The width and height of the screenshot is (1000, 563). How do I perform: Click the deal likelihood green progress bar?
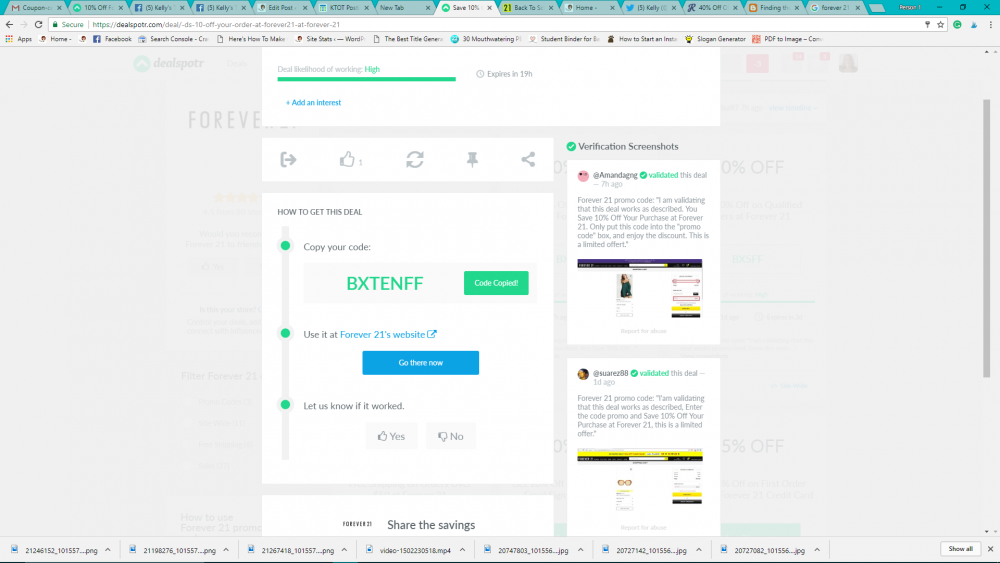(367, 79)
